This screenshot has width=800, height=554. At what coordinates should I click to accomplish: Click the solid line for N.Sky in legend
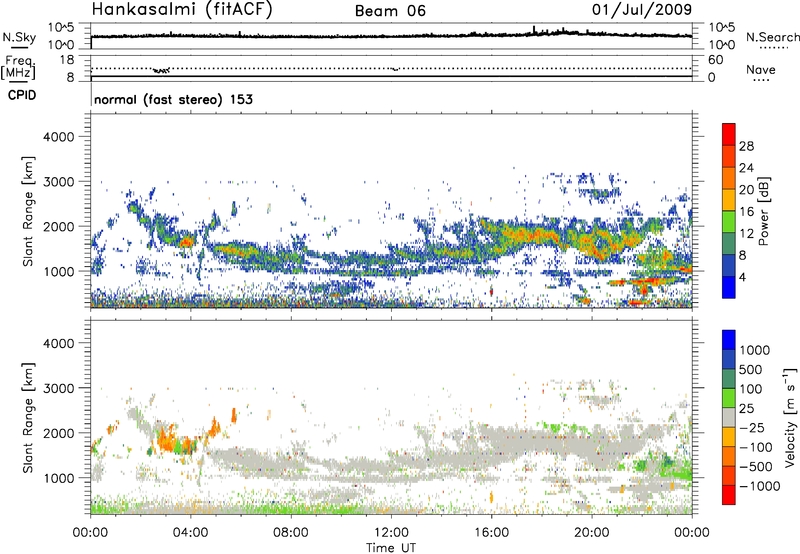19,47
